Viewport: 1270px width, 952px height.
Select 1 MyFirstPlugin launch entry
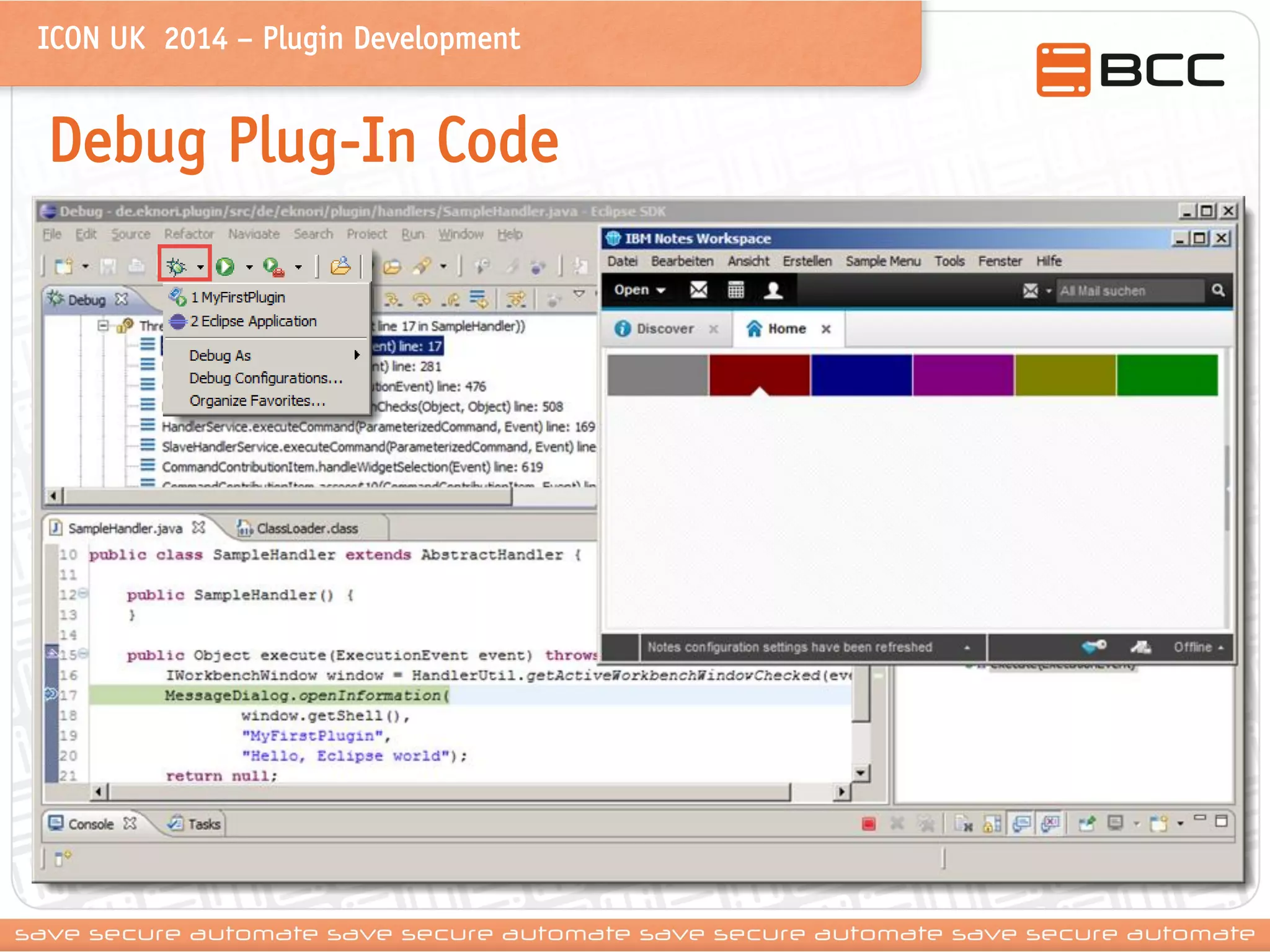click(238, 297)
